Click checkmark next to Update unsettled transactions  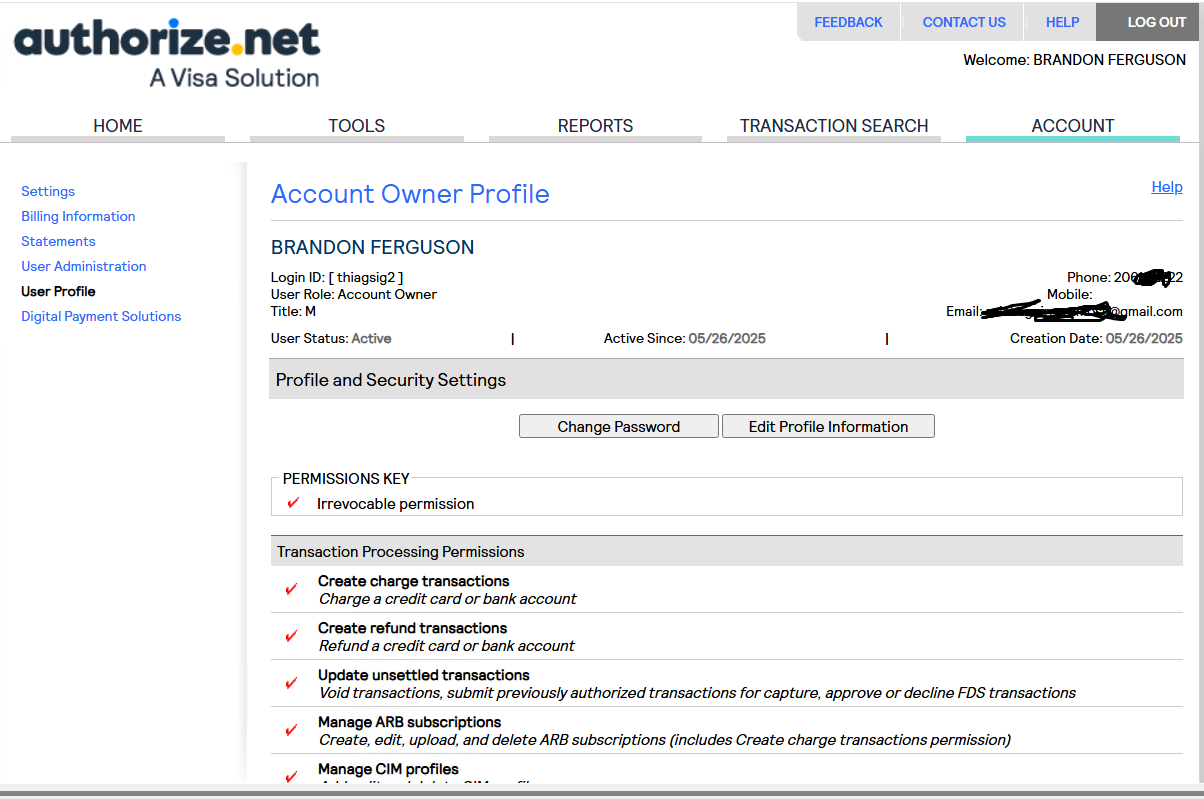pyautogui.click(x=292, y=683)
